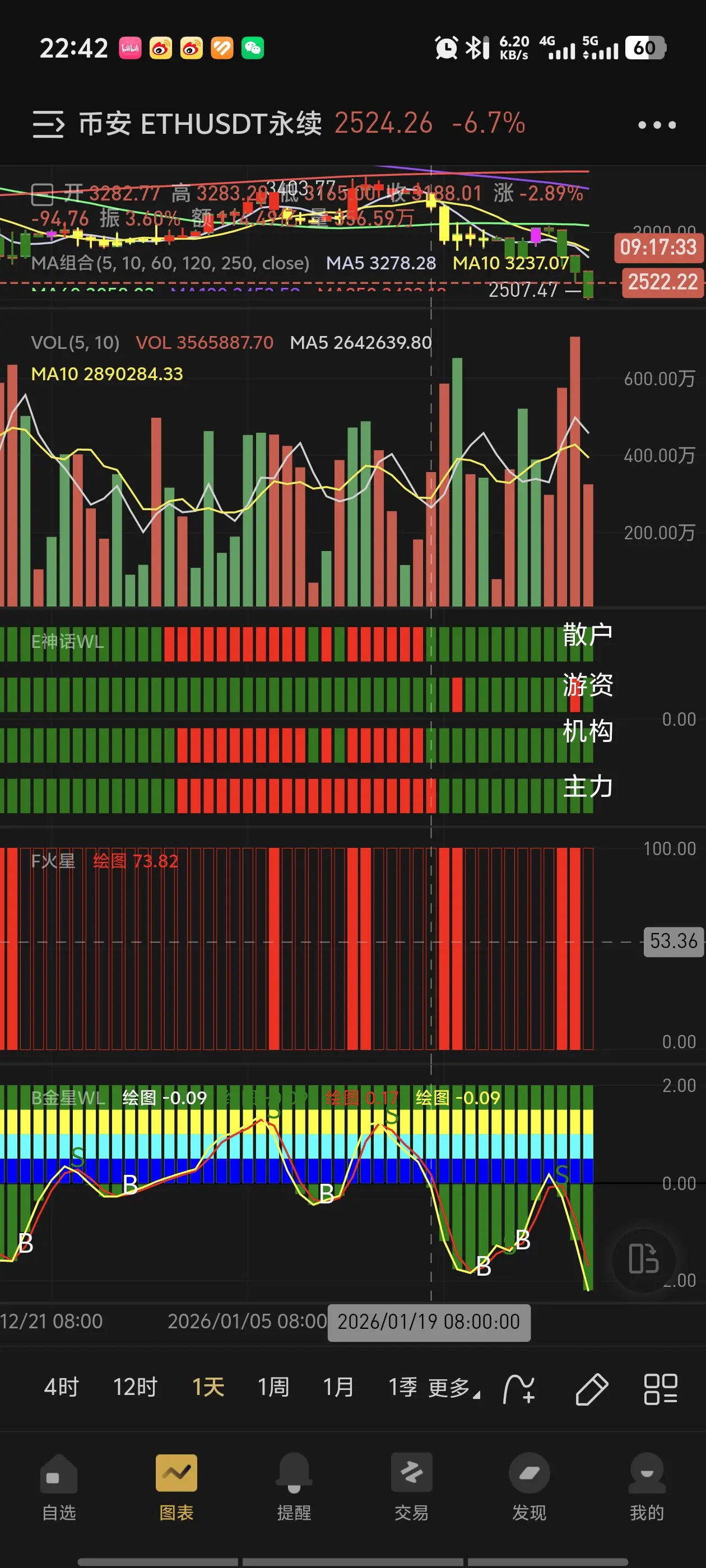Tap the bilibili notification icon
Screen dimensions: 706x1568
[130, 48]
